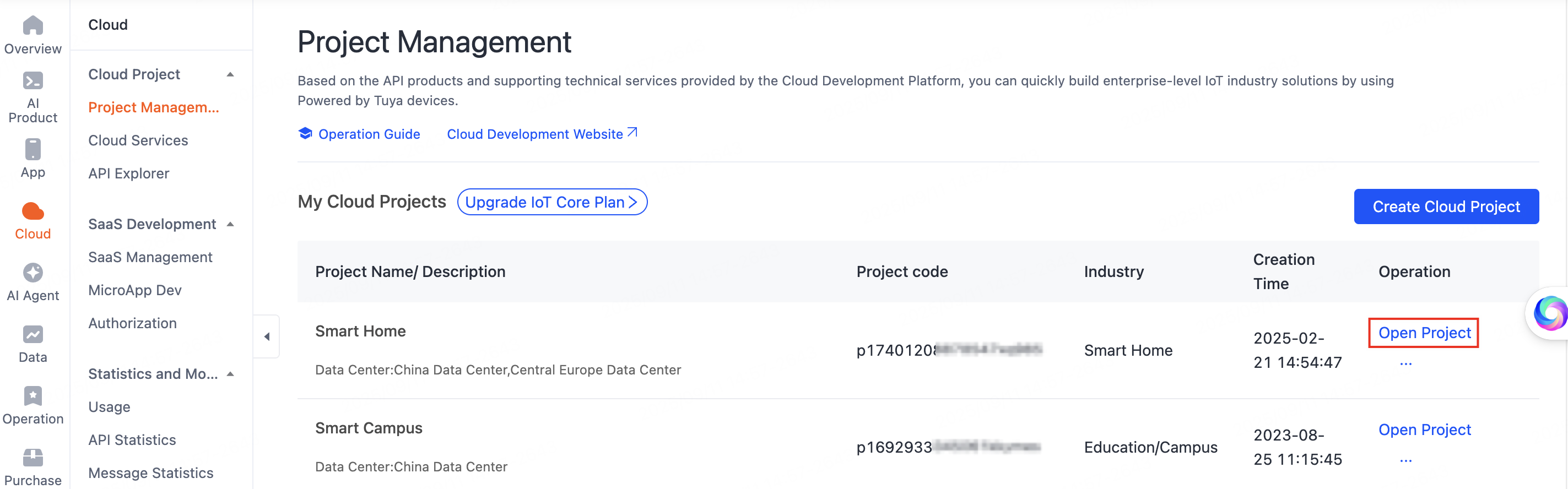Click Smart Home data center description
This screenshot has height=489, width=1568.
coord(498,370)
